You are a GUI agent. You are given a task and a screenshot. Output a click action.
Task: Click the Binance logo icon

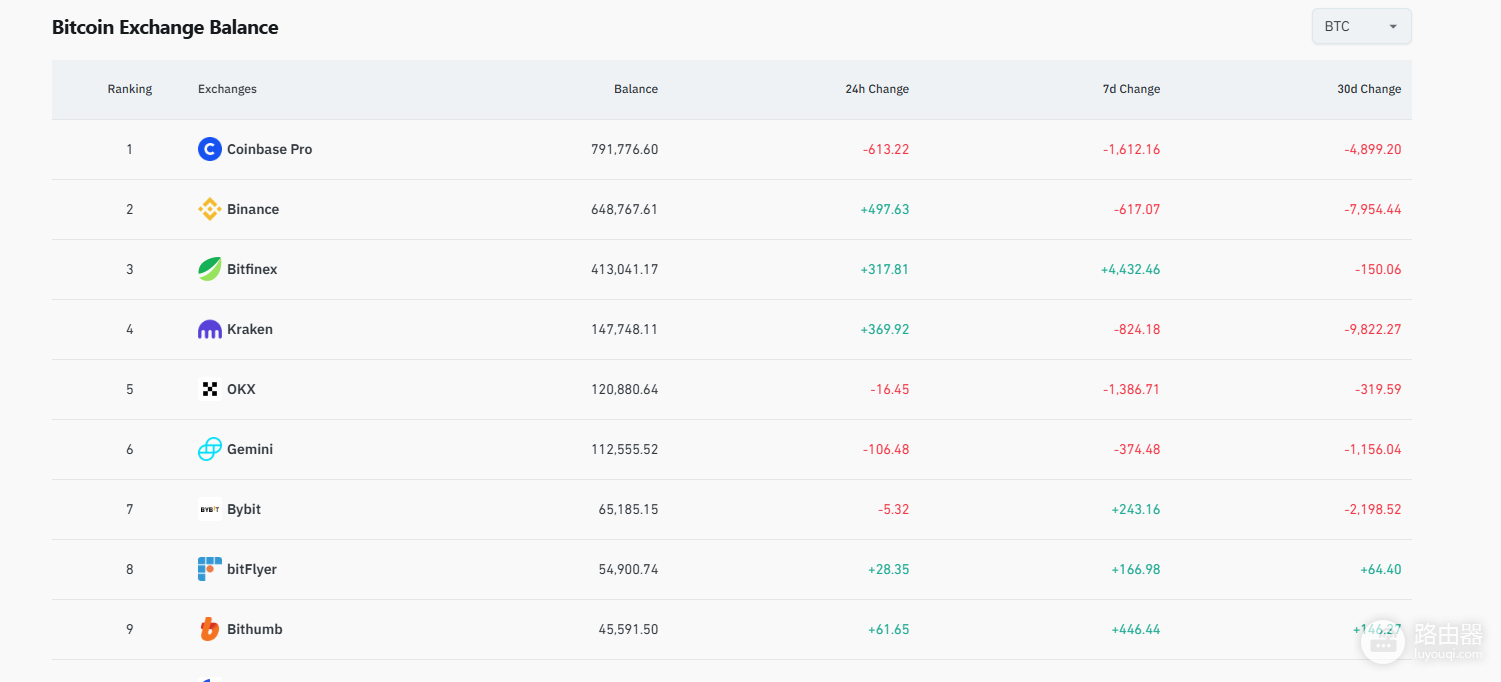209,209
